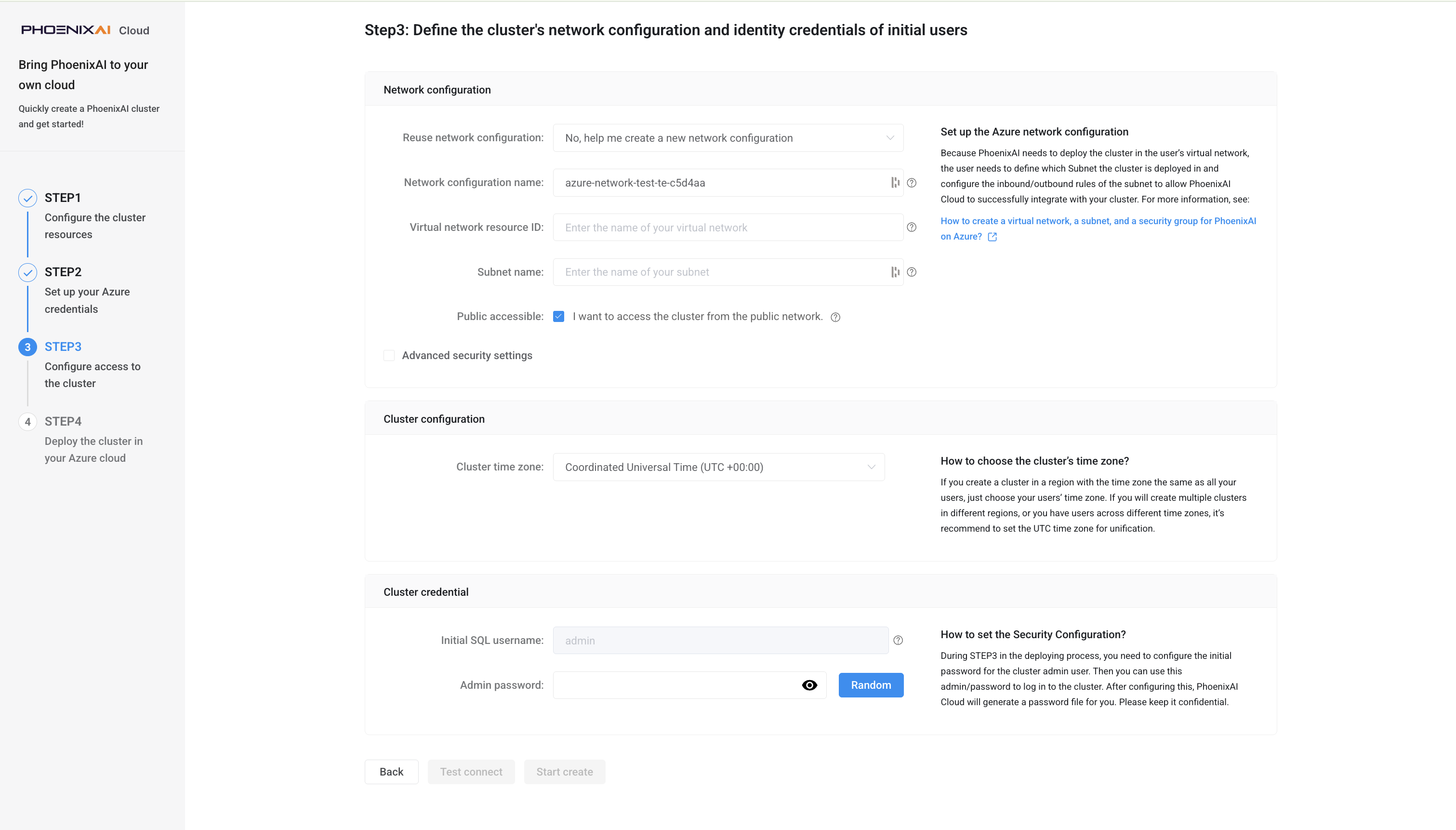Click the Back button
Screen dimensions: 1456x830
click(x=391, y=772)
